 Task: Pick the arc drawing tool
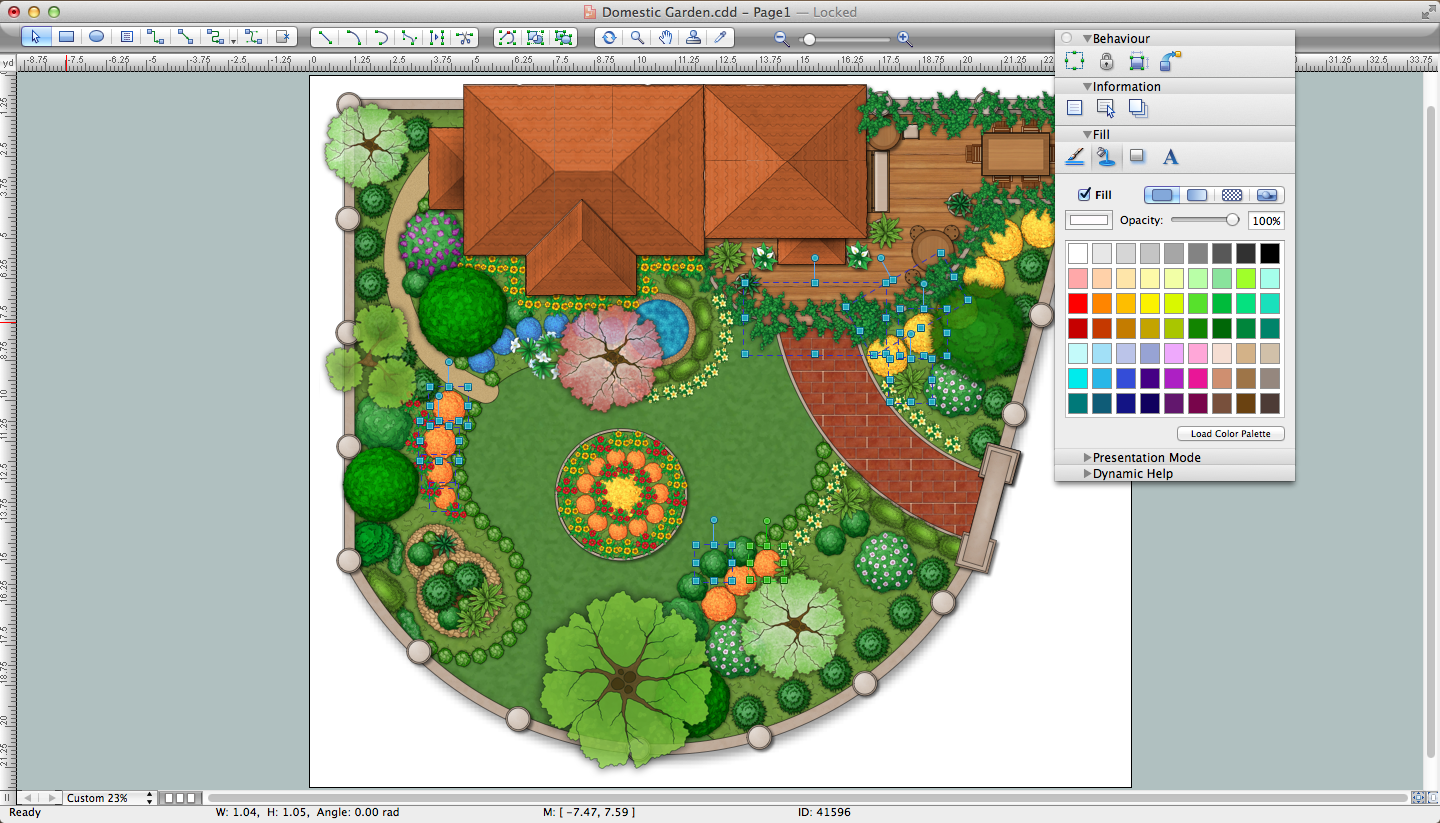click(353, 37)
